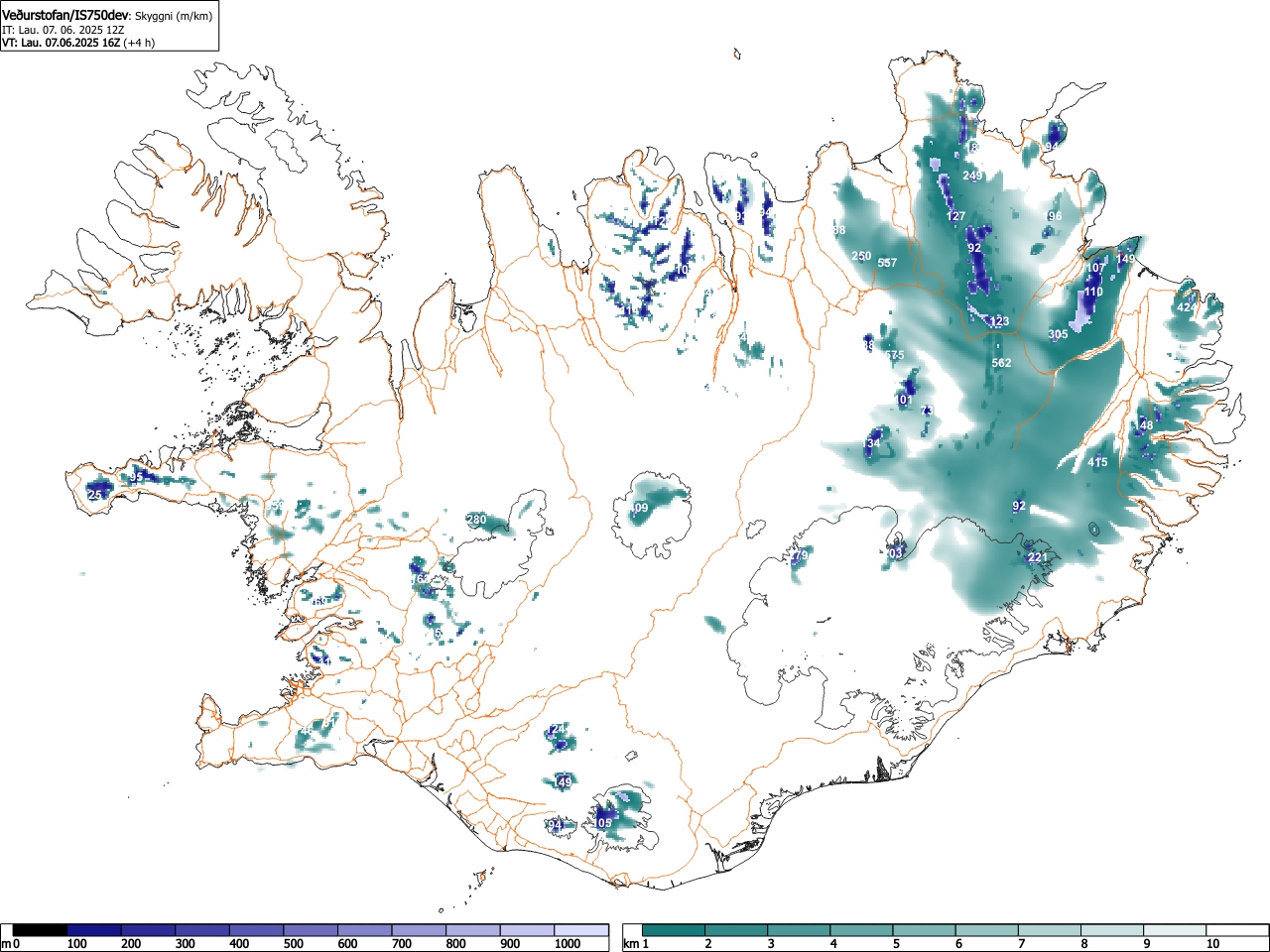The image size is (1270, 952).
Task: Click the visibility value 424 on map
Action: click(x=1187, y=307)
